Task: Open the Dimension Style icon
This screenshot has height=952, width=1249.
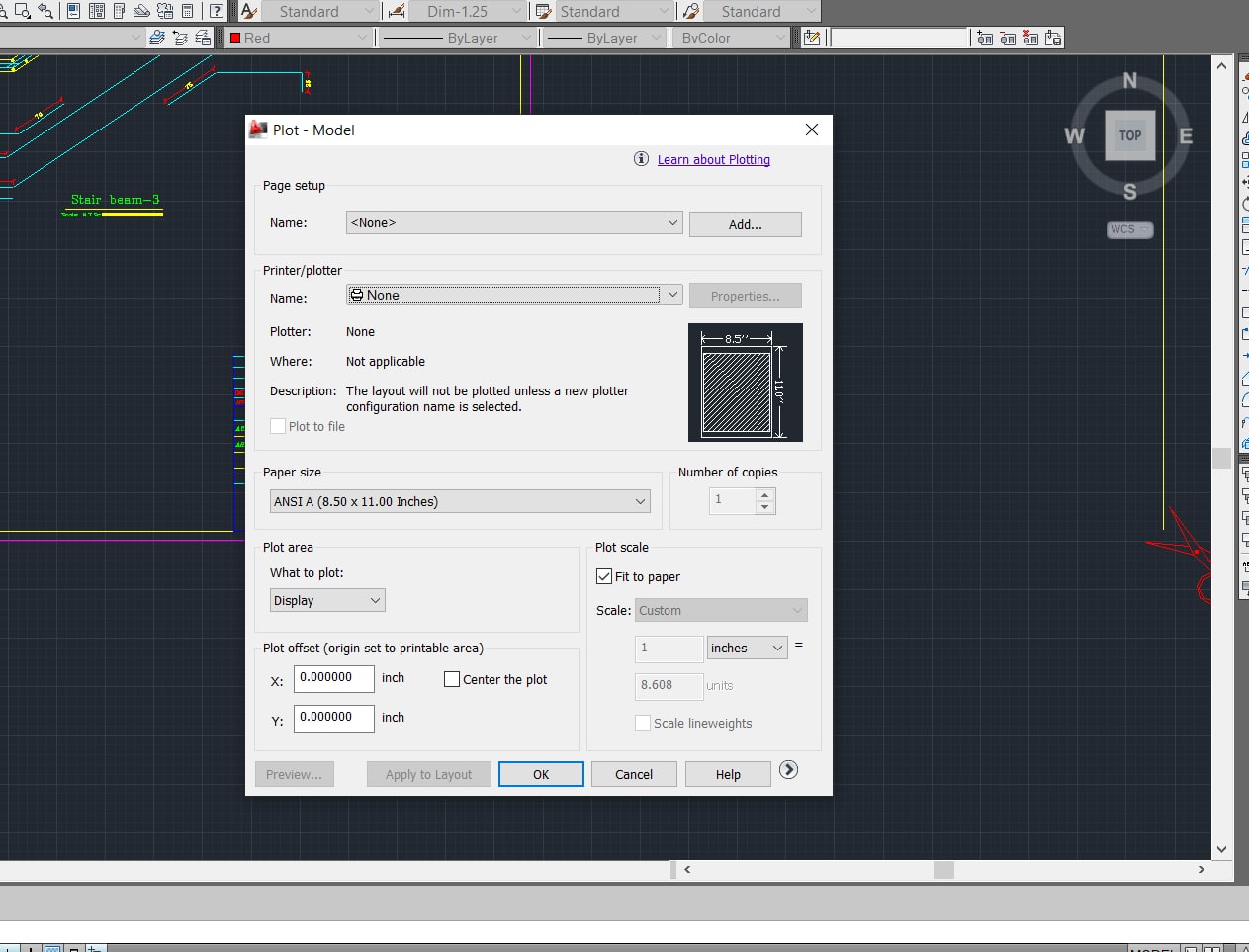Action: click(397, 11)
